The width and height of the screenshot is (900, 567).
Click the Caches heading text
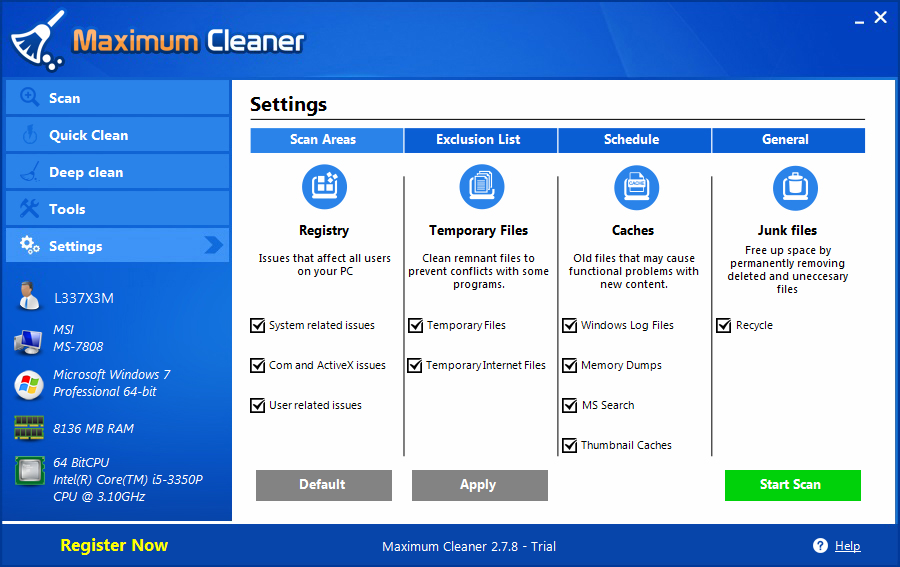[633, 230]
